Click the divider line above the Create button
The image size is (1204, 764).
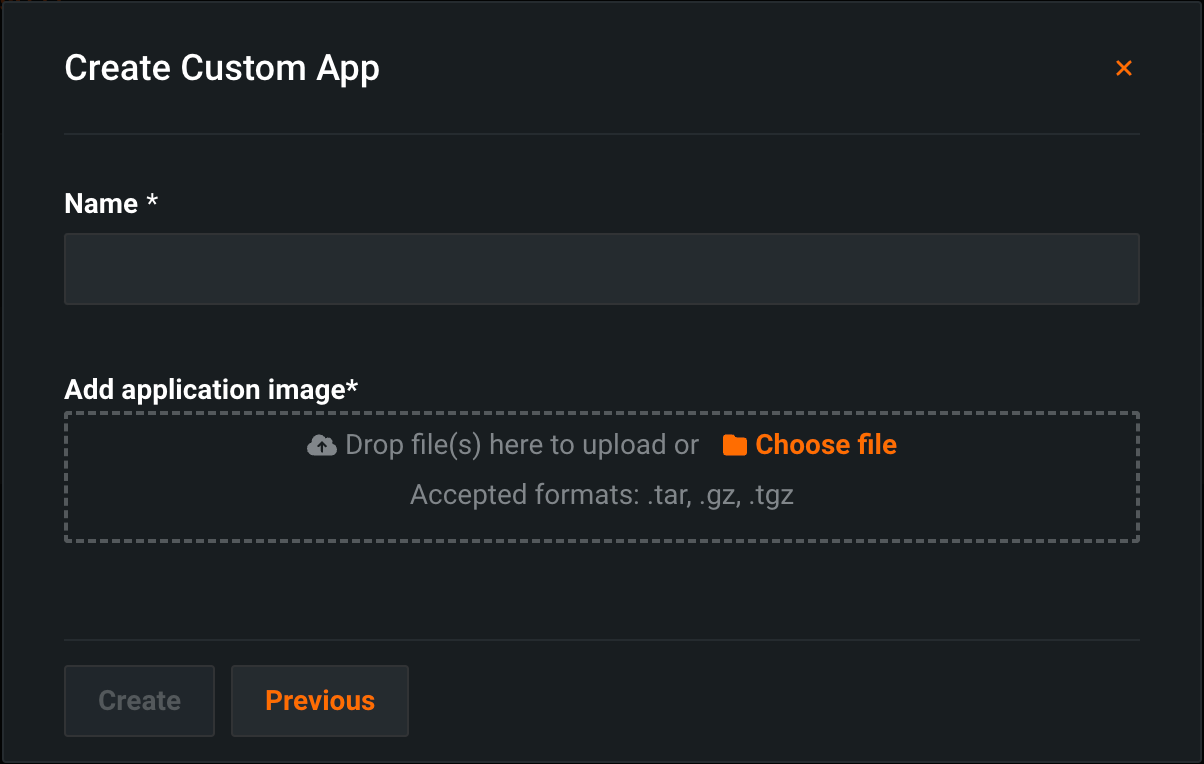click(601, 640)
